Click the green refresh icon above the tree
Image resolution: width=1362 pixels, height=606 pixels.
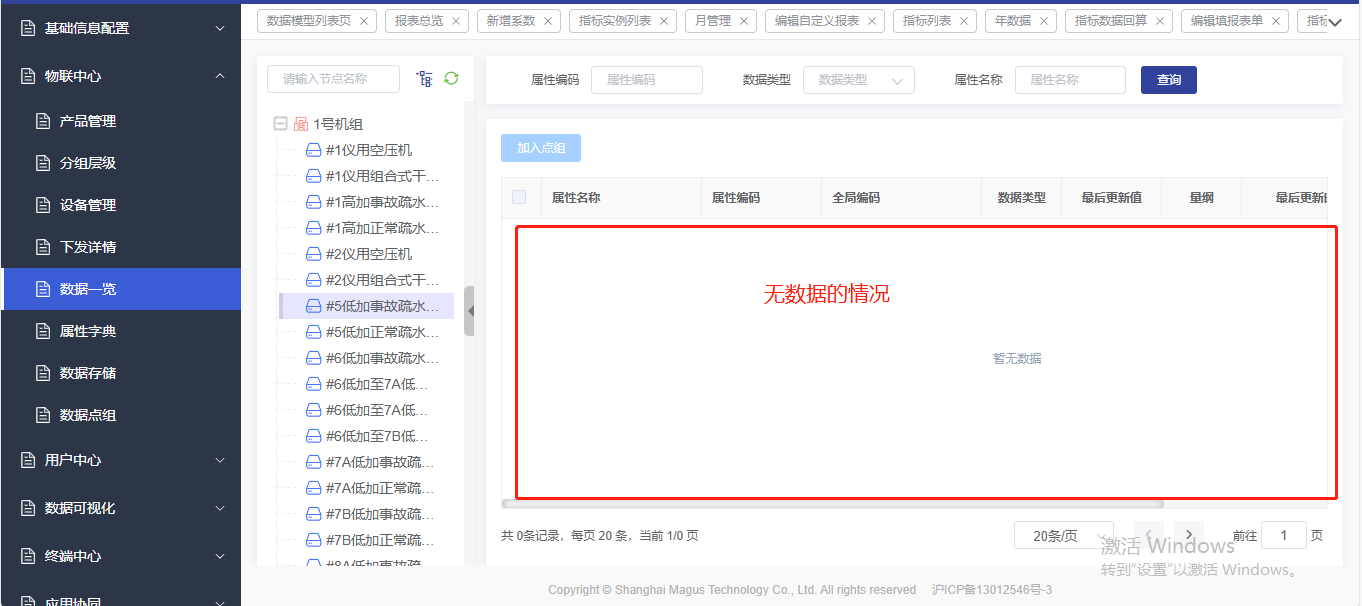451,78
